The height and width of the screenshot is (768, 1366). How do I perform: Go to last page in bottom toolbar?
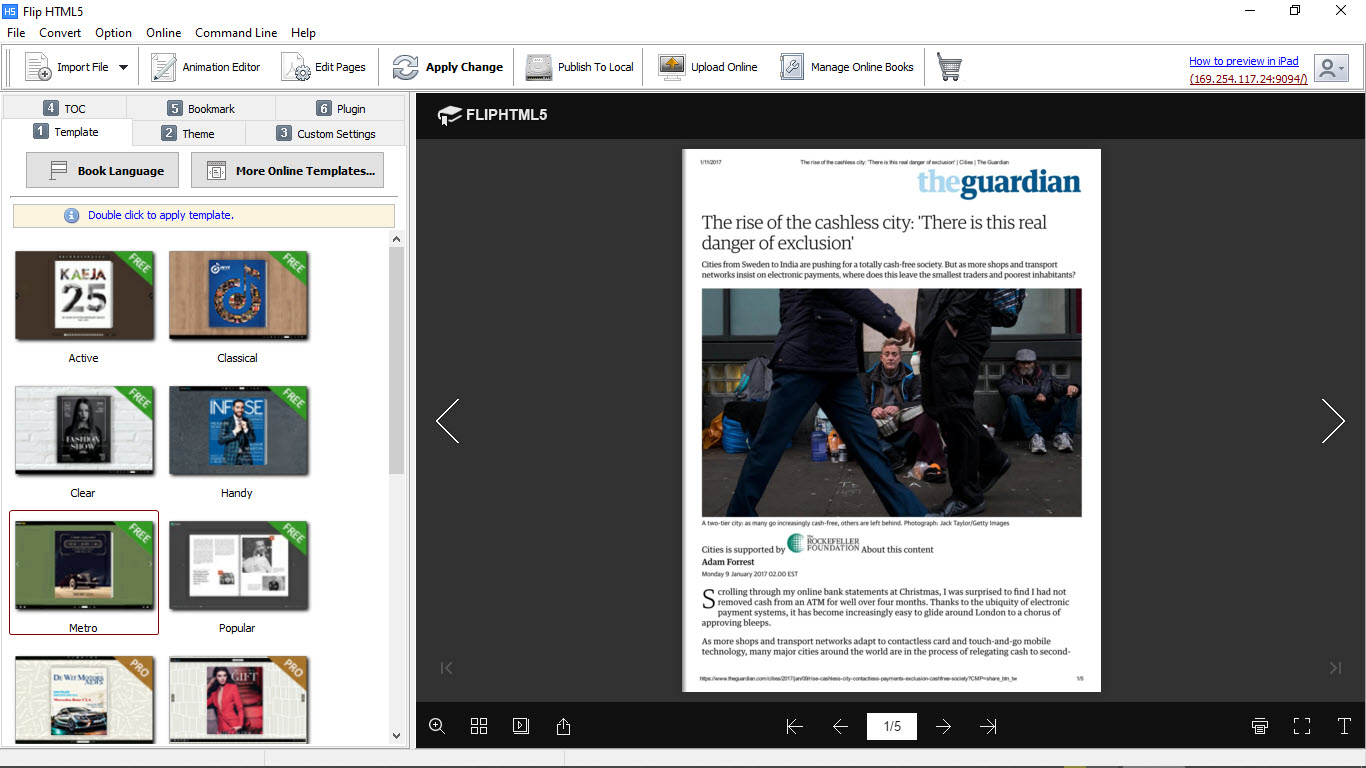989,726
